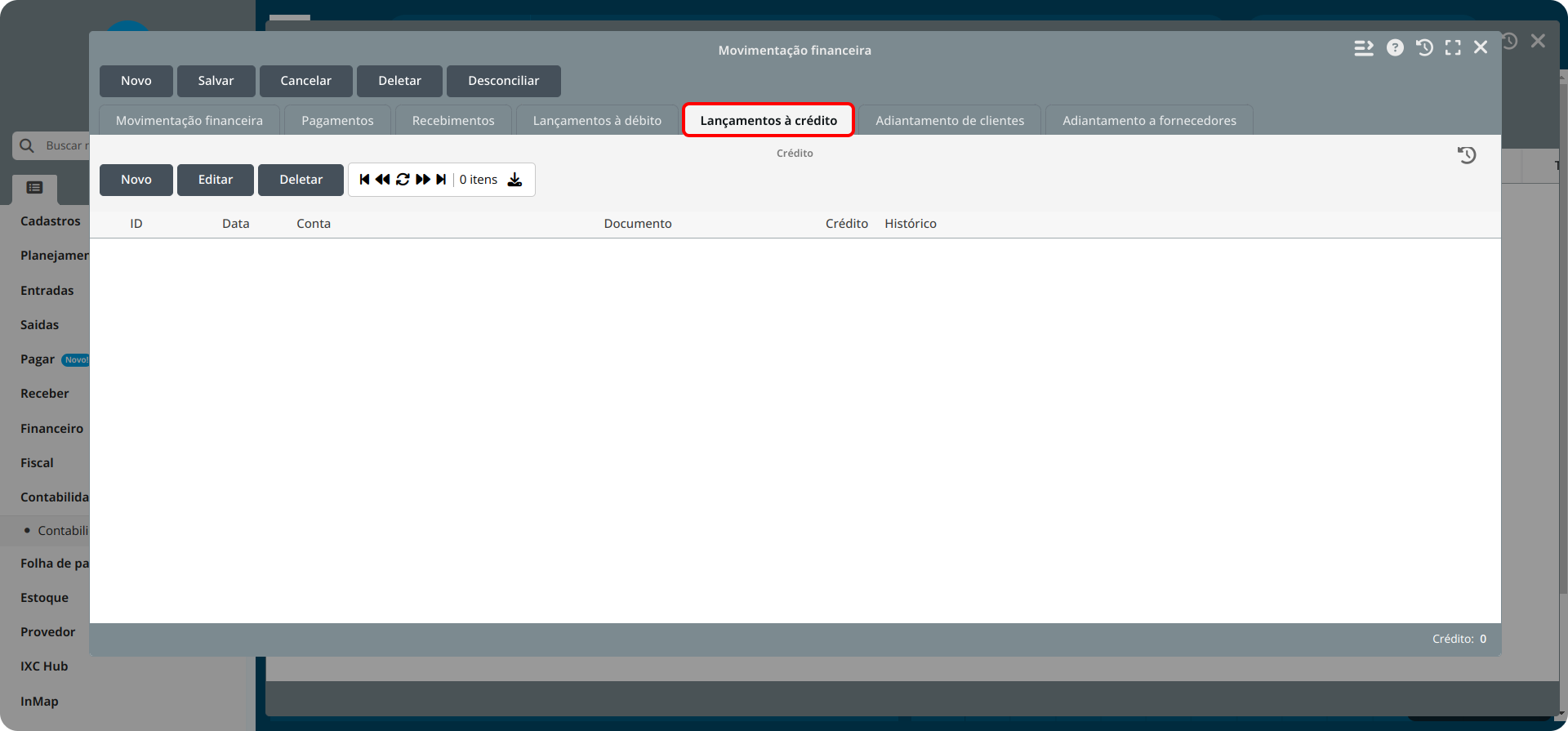Open Provedor in the sidebar
This screenshot has width=1568, height=731.
pyautogui.click(x=47, y=632)
